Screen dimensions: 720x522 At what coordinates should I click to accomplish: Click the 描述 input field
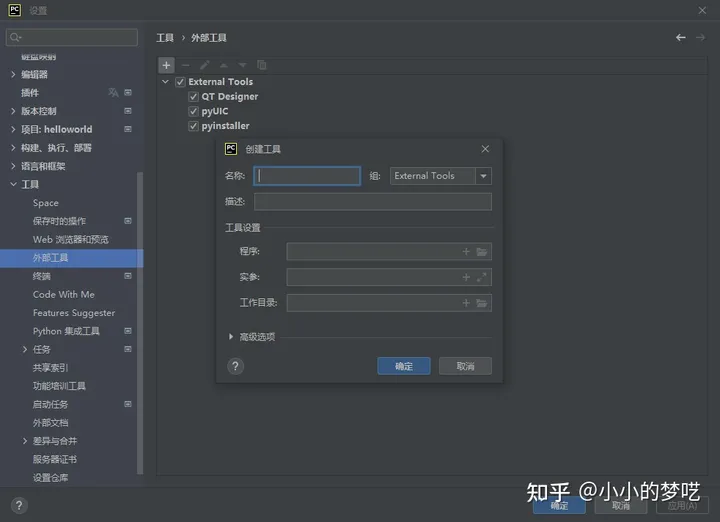pos(373,202)
